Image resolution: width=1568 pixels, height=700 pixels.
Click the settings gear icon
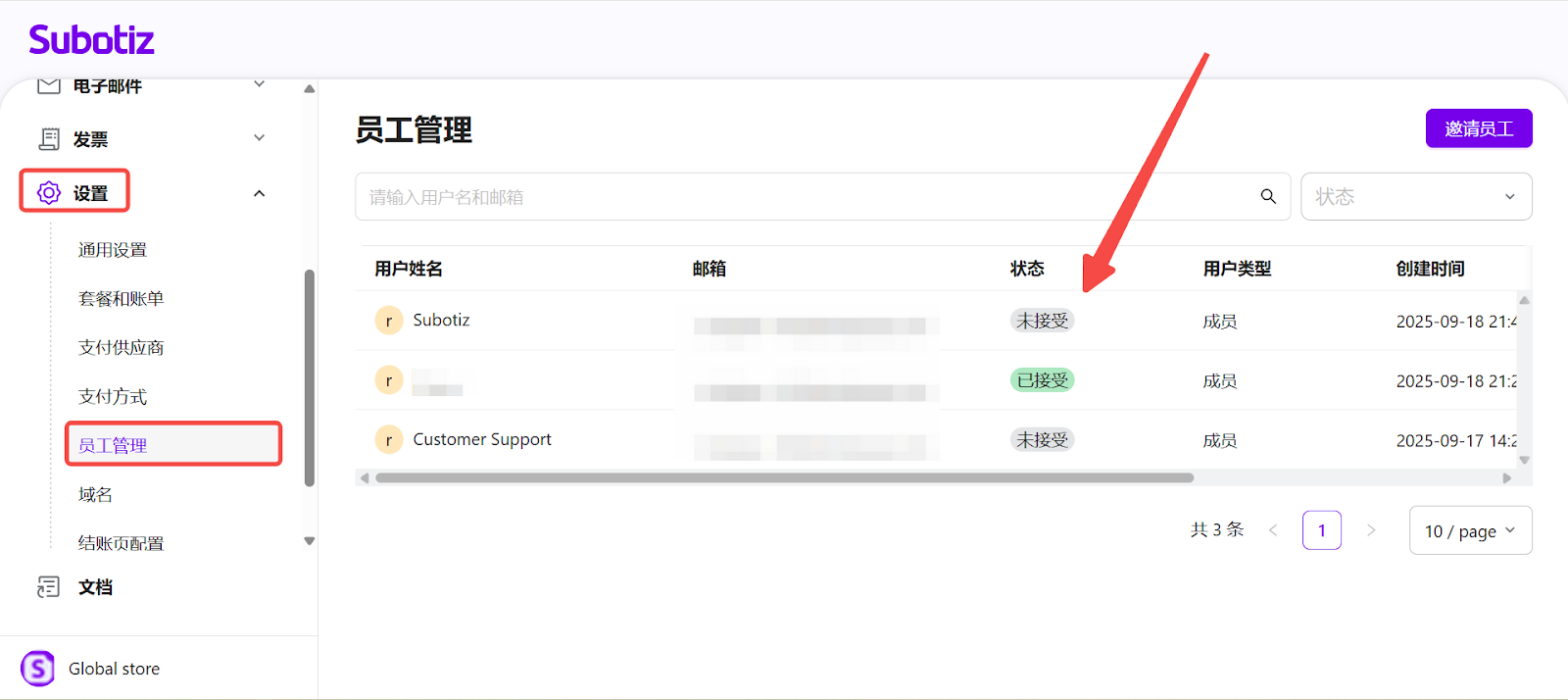49,193
